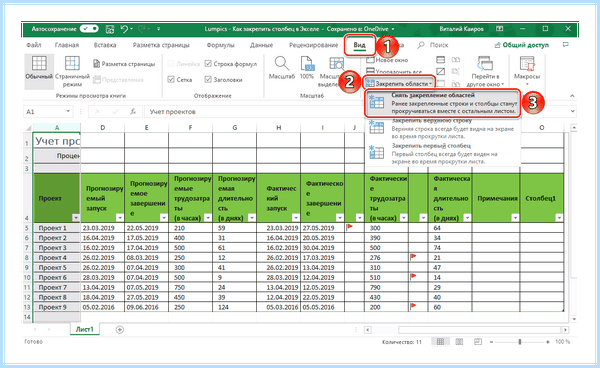Open the Формулы tab
Viewport: 600px width, 368px height.
(220, 45)
